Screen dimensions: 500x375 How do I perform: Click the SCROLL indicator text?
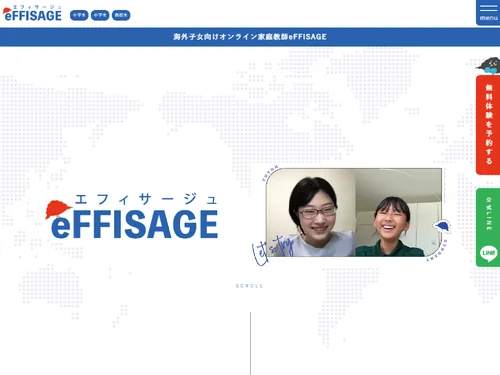coord(249,286)
